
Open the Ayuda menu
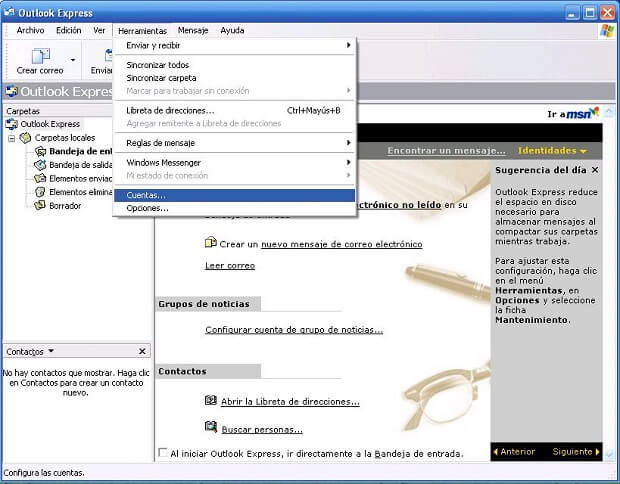click(x=232, y=30)
